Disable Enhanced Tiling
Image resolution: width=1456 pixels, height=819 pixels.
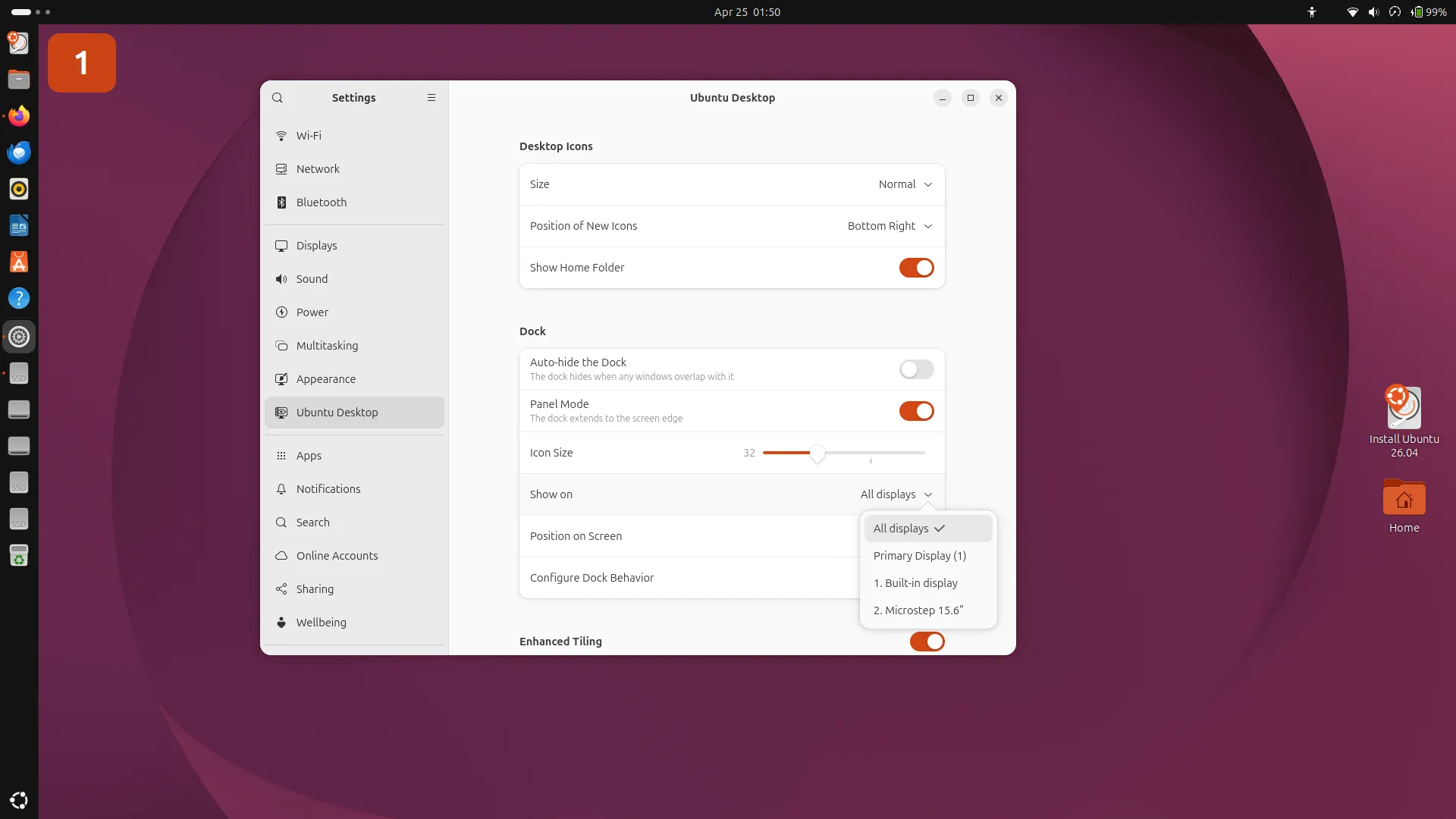(x=927, y=641)
